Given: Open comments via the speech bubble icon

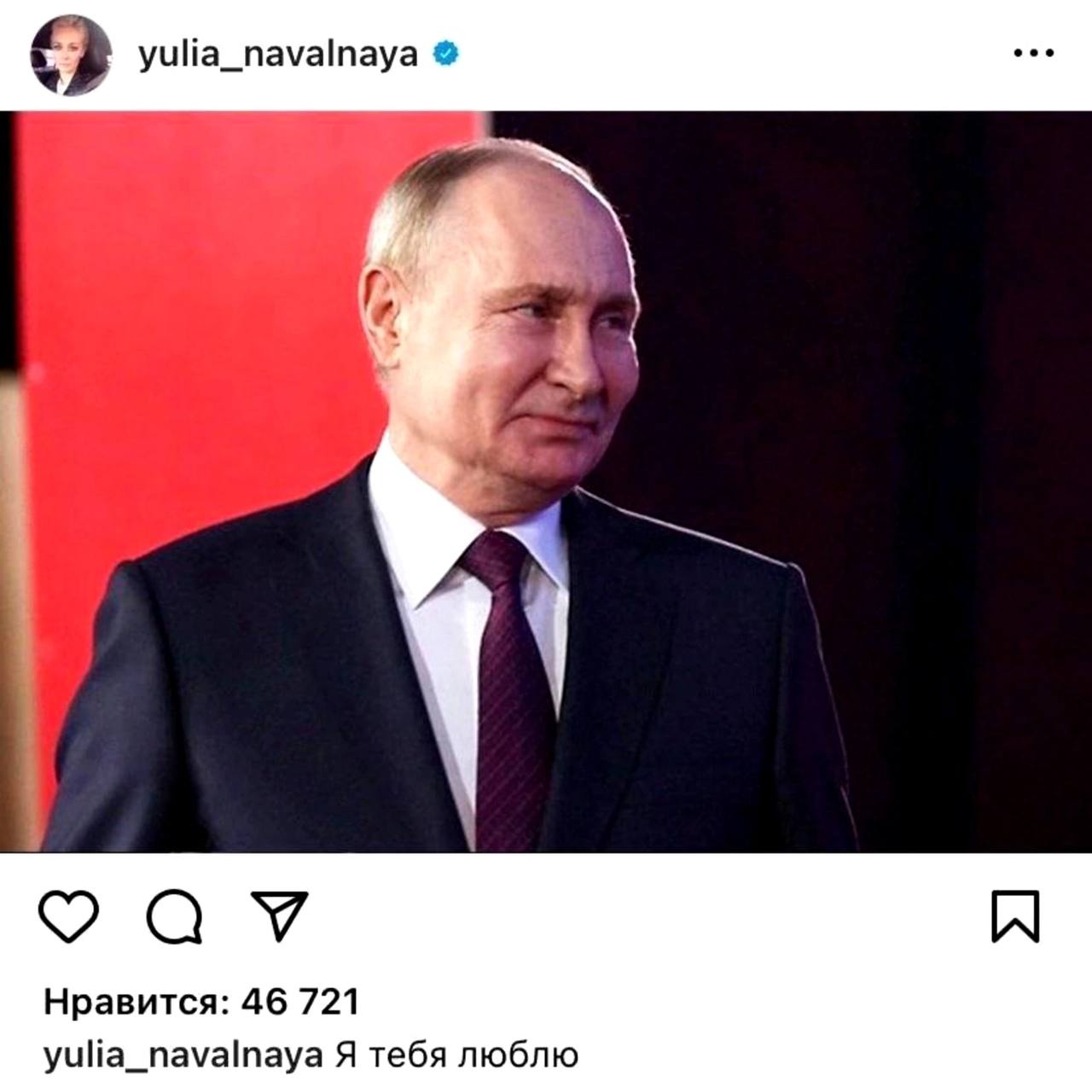Looking at the screenshot, I should tap(175, 916).
